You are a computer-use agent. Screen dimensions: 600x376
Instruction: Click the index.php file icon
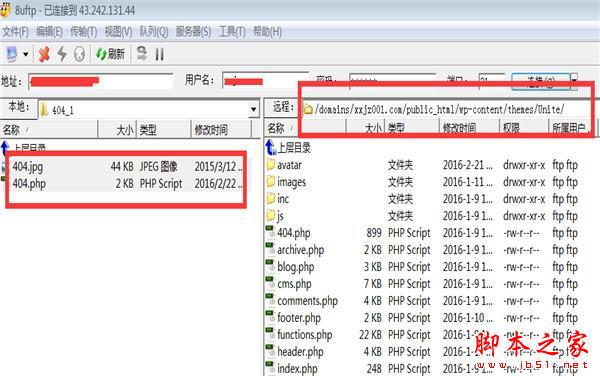pos(271,367)
